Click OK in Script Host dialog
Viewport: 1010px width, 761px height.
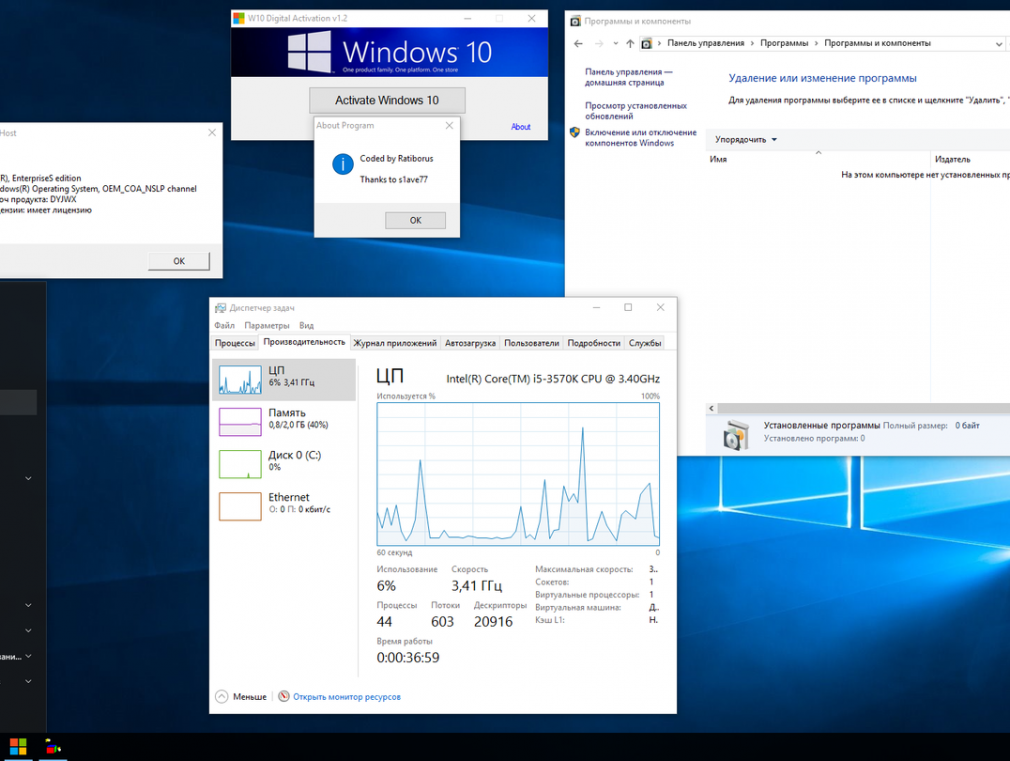179,261
